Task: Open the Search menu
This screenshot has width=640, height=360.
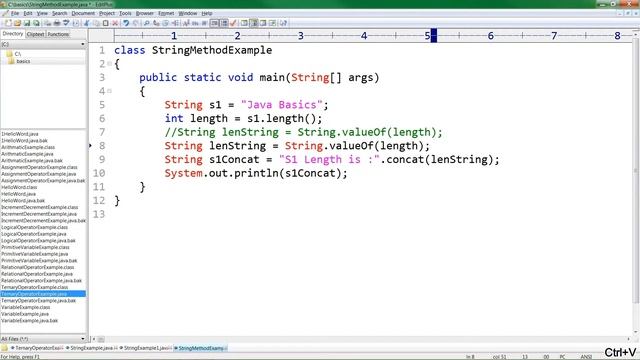Action: [x=59, y=13]
